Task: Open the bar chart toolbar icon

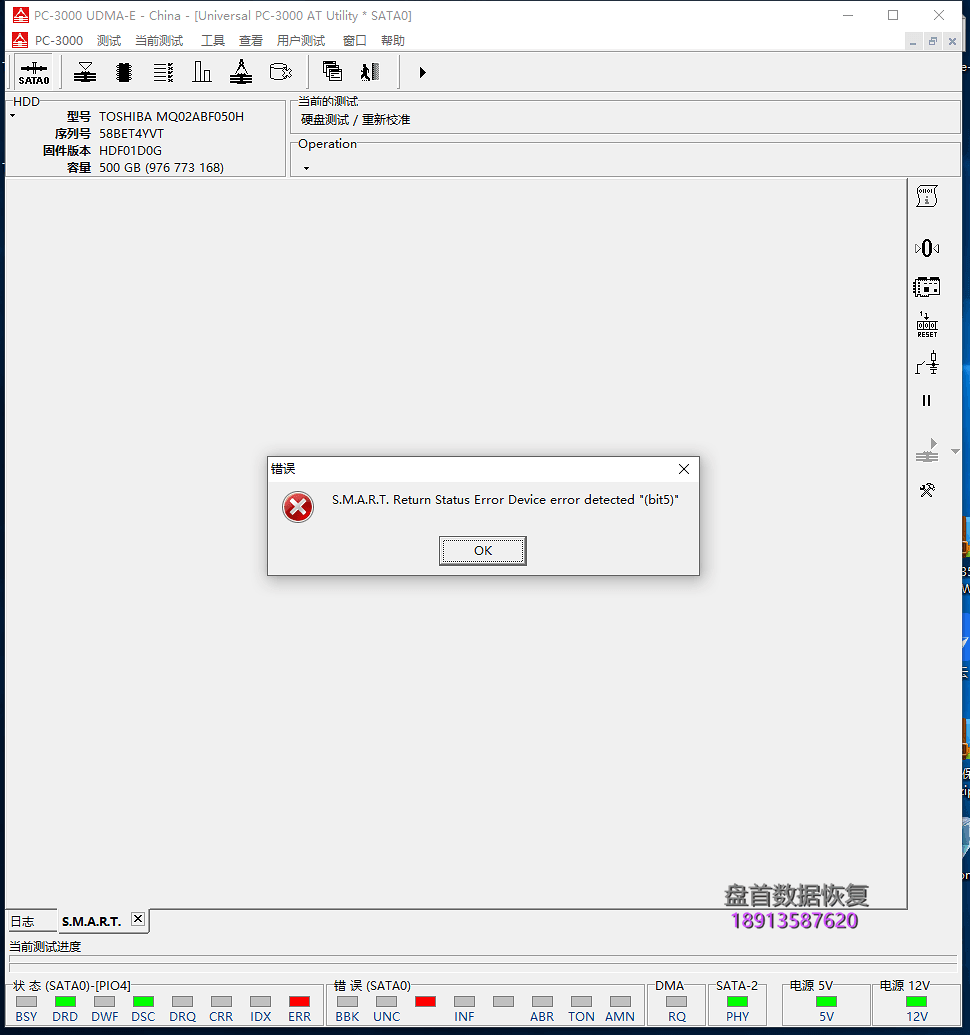Action: coord(202,72)
